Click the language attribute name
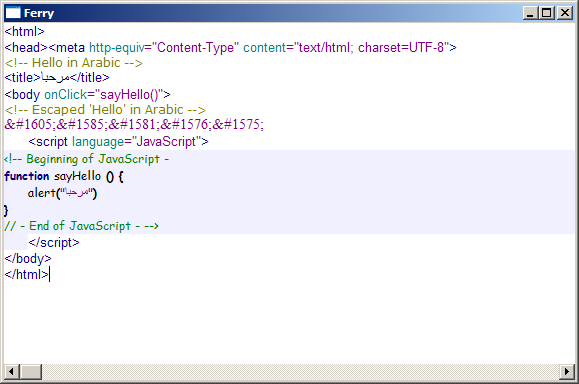 (98, 142)
